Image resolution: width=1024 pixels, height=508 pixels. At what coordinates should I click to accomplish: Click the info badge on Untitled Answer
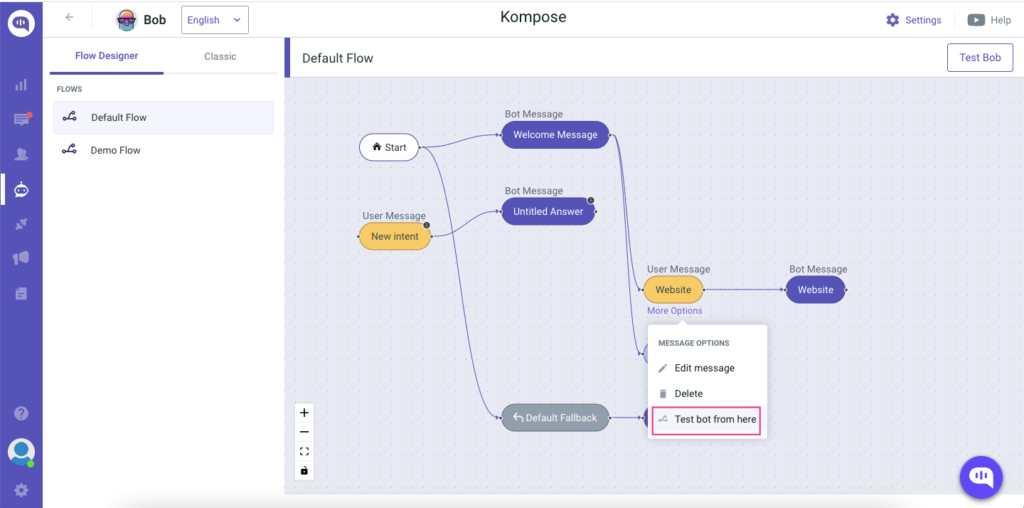(x=590, y=200)
